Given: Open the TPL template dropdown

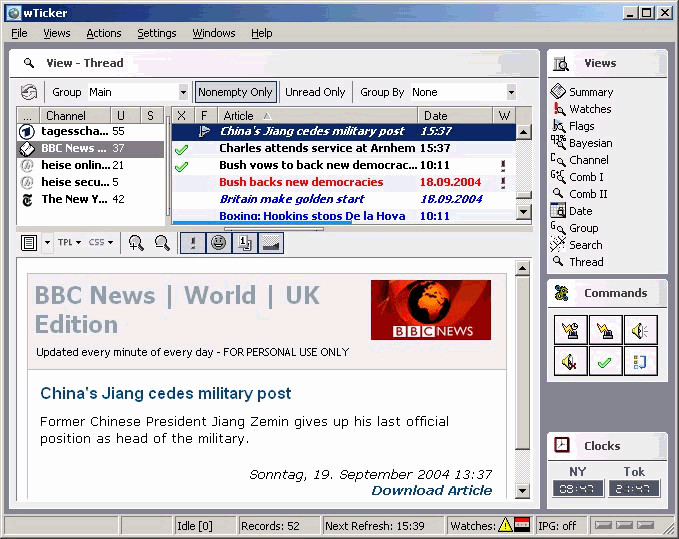Looking at the screenshot, I should coord(69,242).
